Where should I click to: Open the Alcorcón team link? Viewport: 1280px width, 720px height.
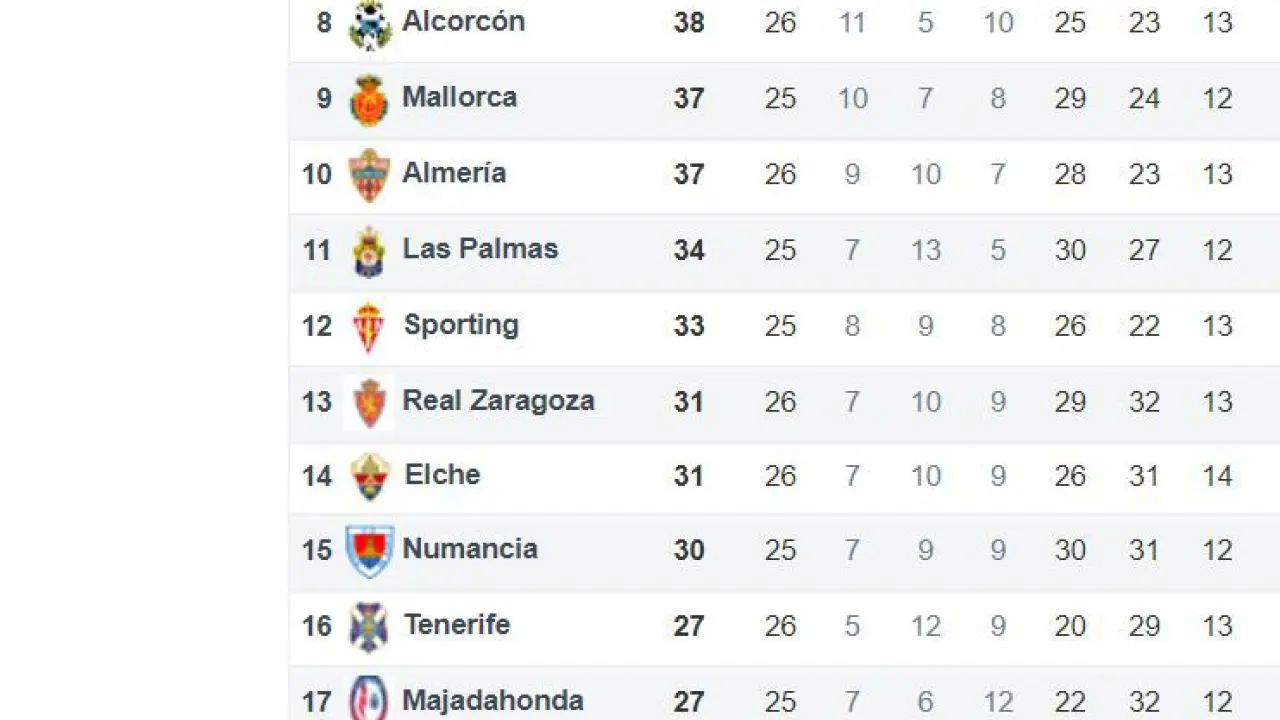pyautogui.click(x=463, y=21)
